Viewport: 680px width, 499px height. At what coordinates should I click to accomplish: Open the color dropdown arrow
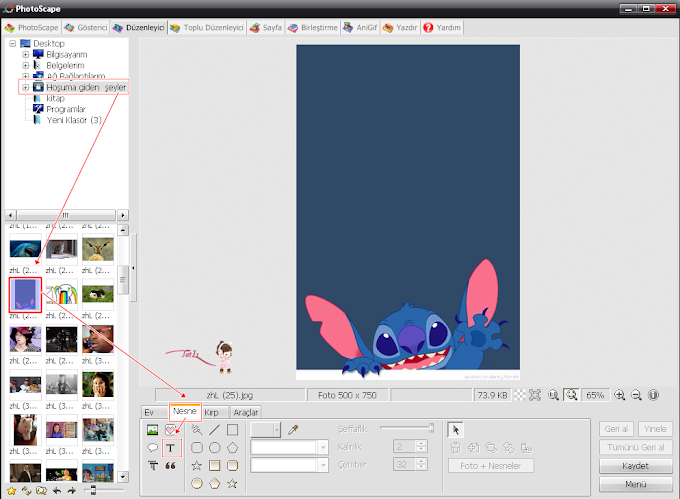point(276,430)
